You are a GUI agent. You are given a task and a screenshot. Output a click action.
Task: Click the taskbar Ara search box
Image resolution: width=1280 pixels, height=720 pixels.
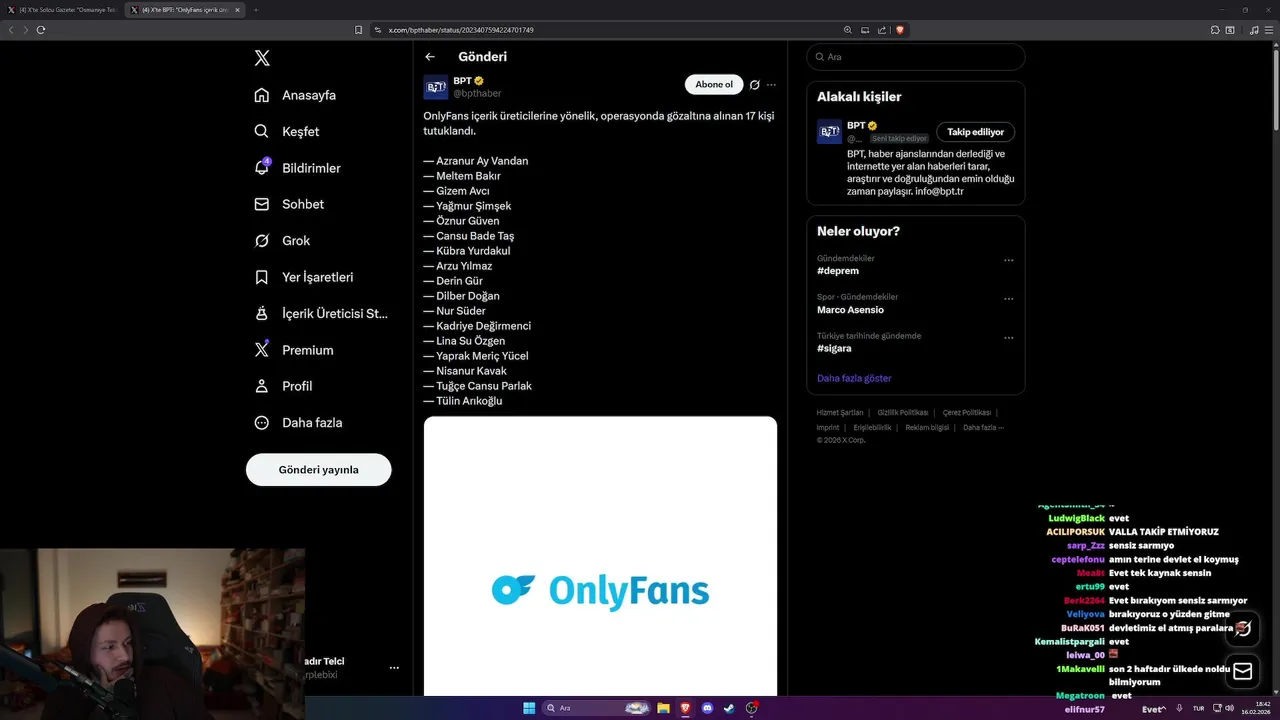(x=596, y=708)
